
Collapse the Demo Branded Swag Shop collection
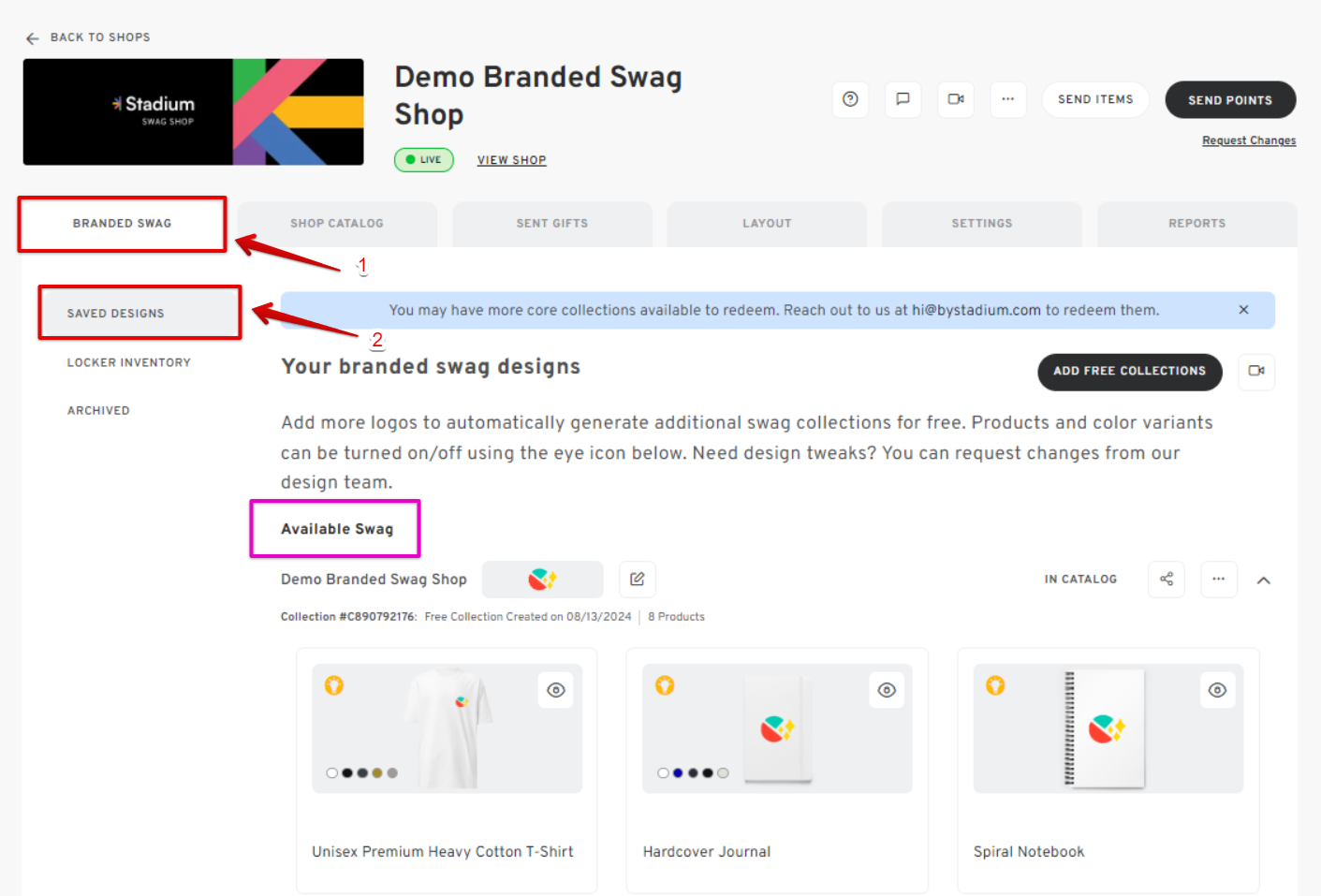(x=1263, y=580)
